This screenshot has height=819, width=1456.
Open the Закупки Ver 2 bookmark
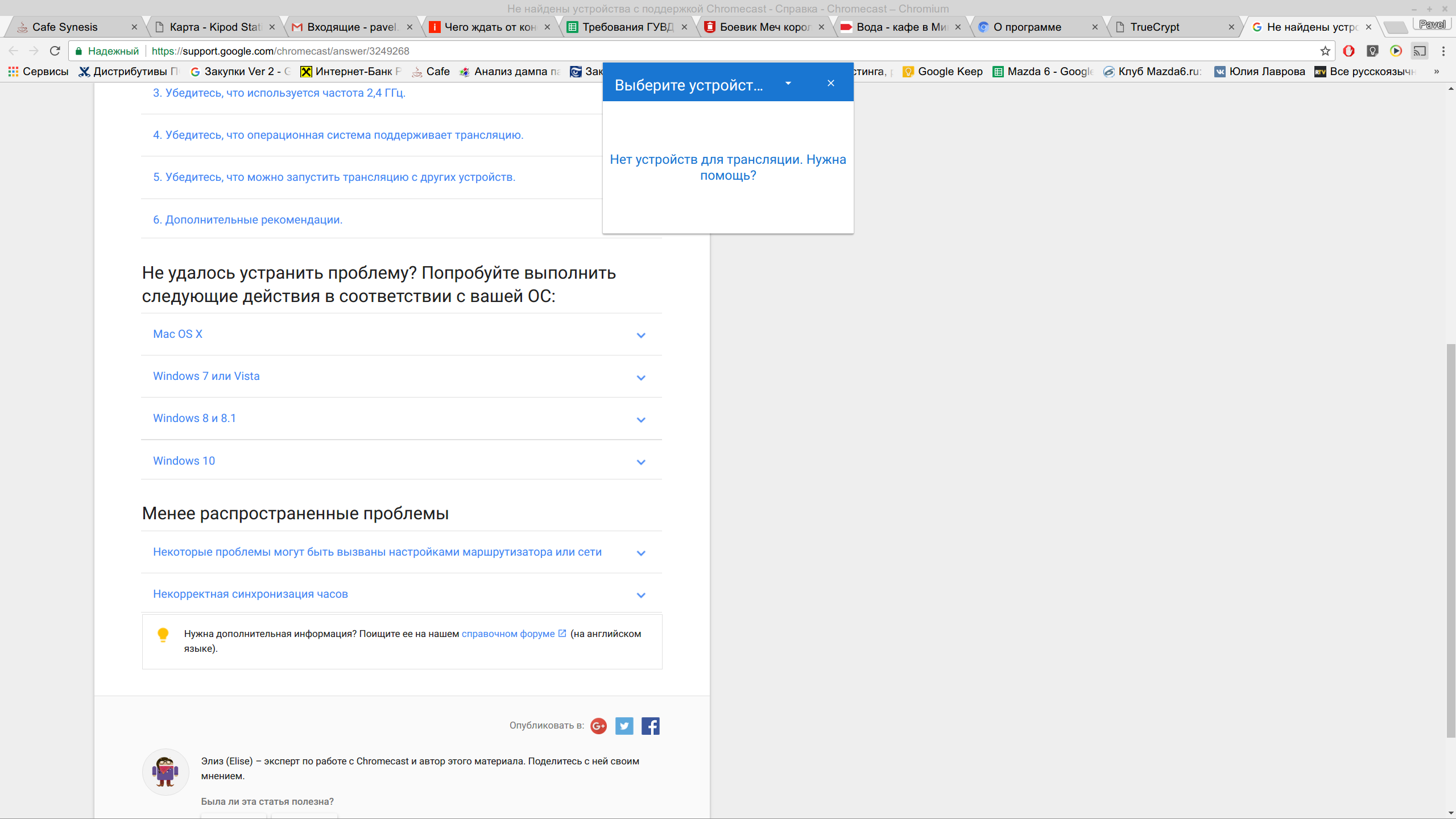[x=241, y=72]
